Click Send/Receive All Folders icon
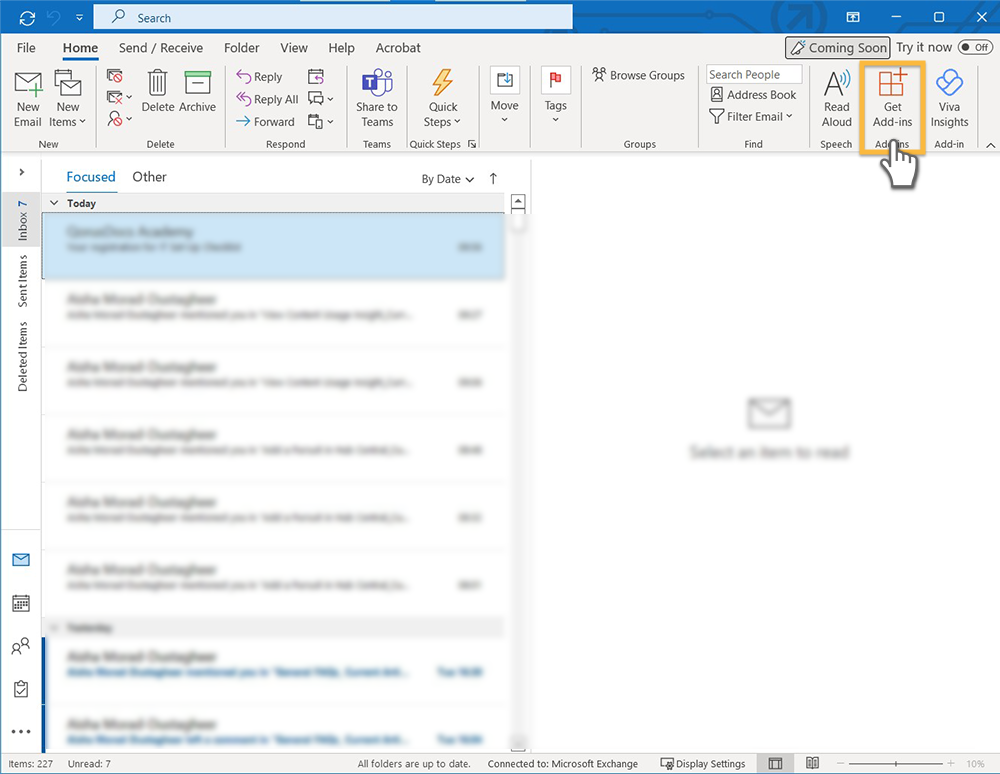This screenshot has height=774, width=1000. (27, 18)
